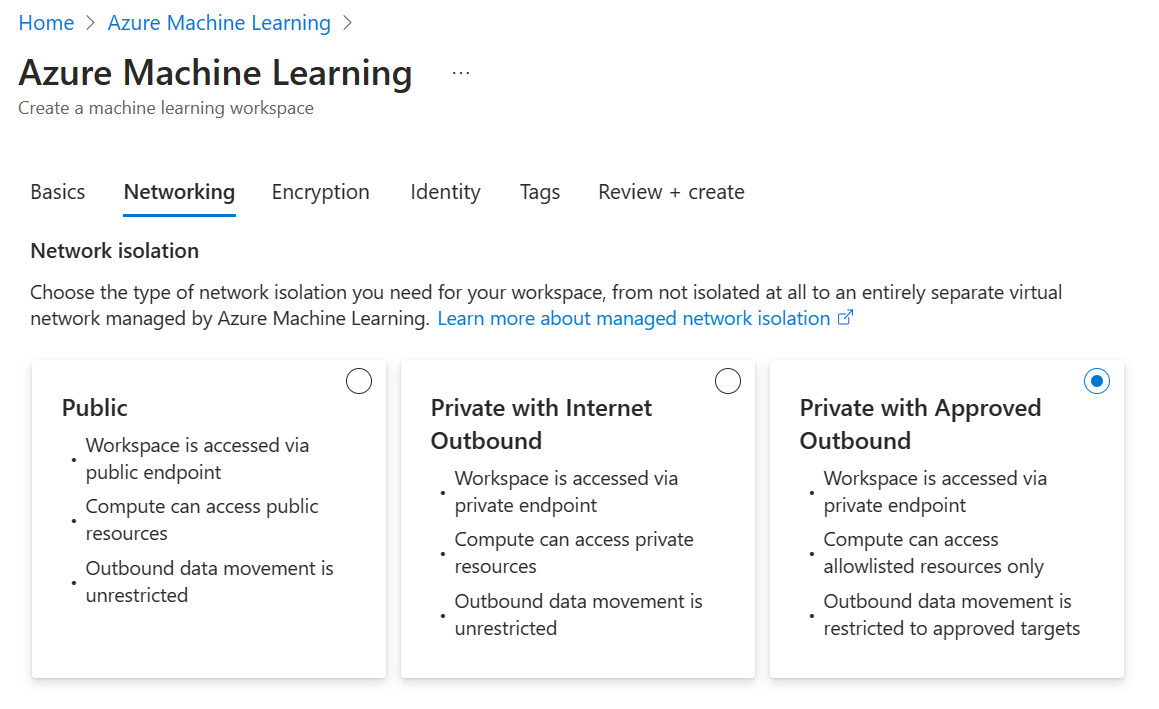Click chevron after Home breadcrumb
Image resolution: width=1159 pixels, height=709 pixels.
pos(91,23)
